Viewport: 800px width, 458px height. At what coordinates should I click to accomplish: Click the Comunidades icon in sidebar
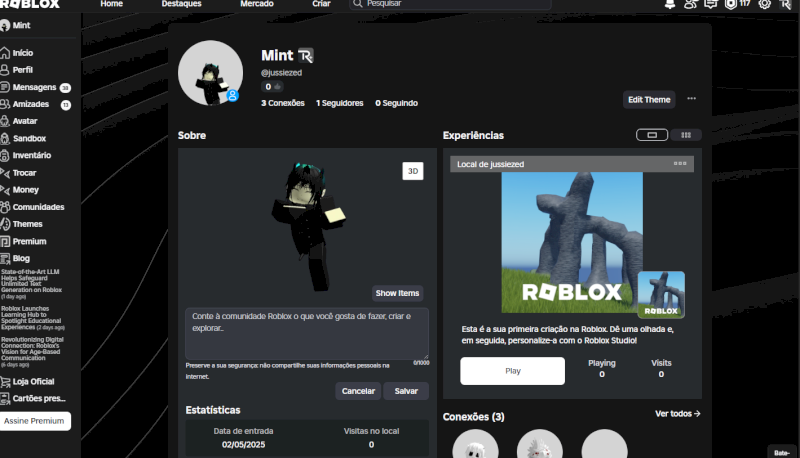(x=5, y=207)
